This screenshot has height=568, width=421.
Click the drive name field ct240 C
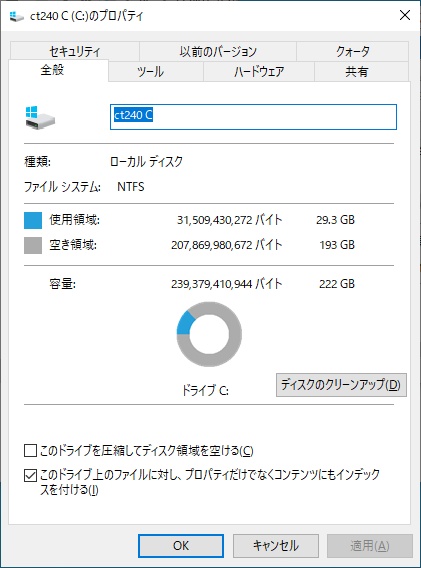(253, 117)
